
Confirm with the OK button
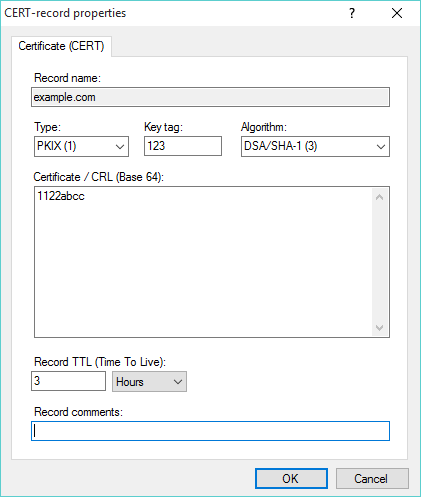click(291, 479)
